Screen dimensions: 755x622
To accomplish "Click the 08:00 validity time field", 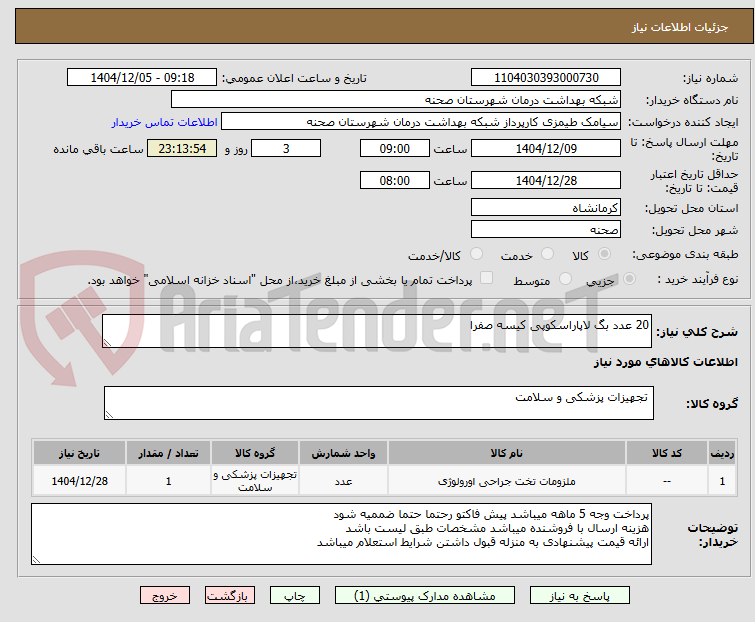I will (x=395, y=181).
